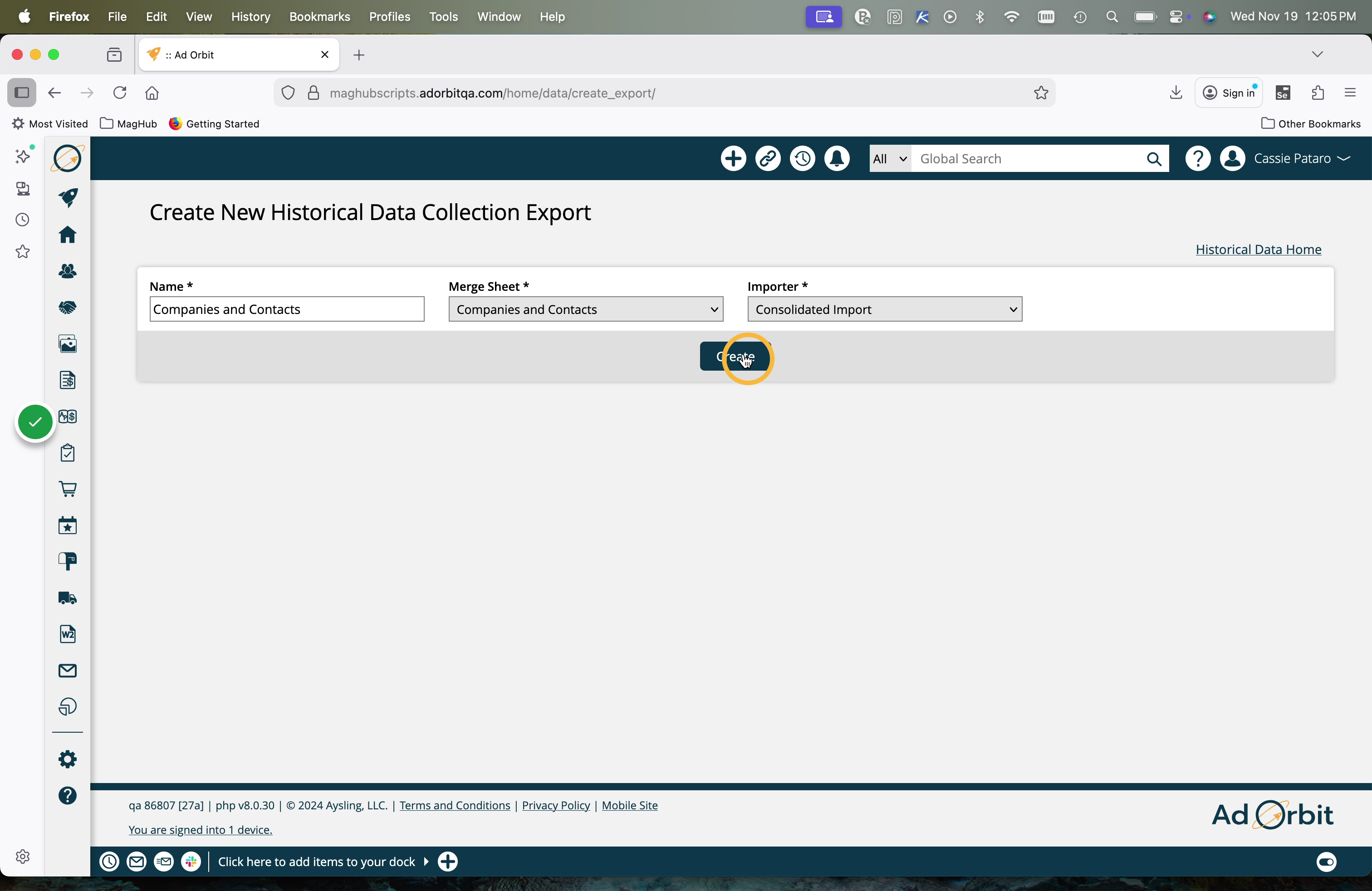1372x891 pixels.
Task: Click the shopping cart sidebar icon
Action: pyautogui.click(x=68, y=489)
